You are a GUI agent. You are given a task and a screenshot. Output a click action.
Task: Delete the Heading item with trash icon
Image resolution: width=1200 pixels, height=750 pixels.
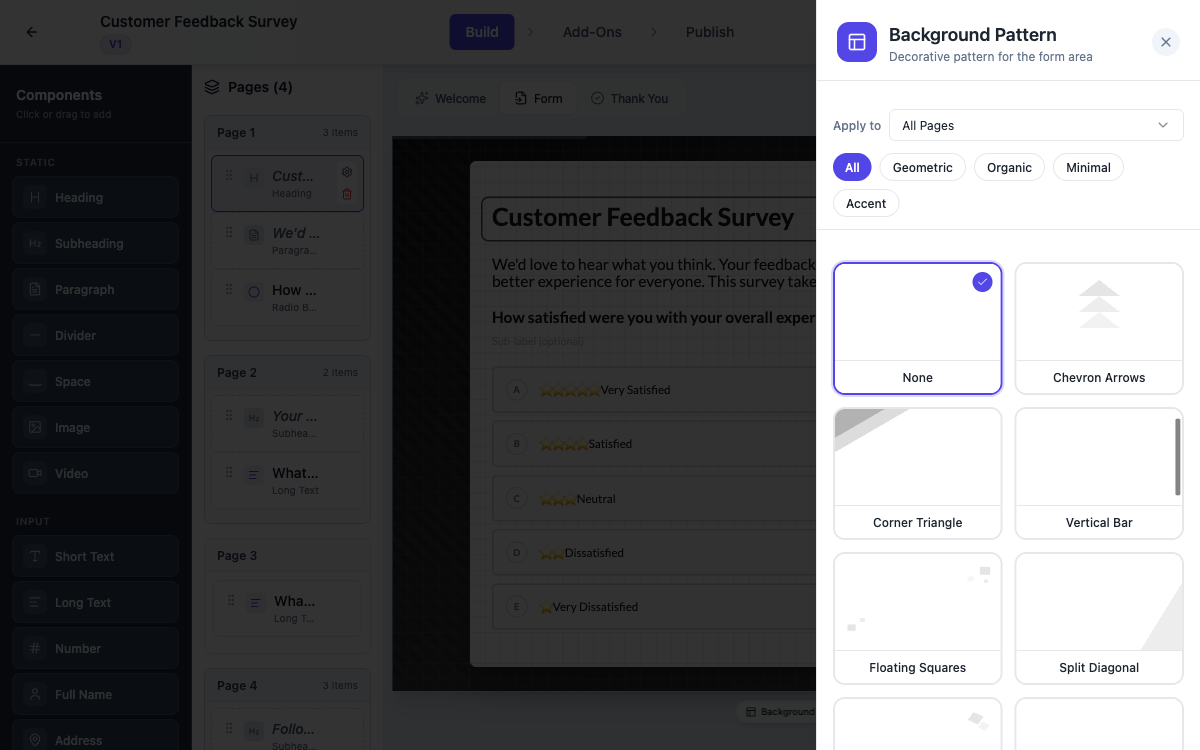pos(347,194)
